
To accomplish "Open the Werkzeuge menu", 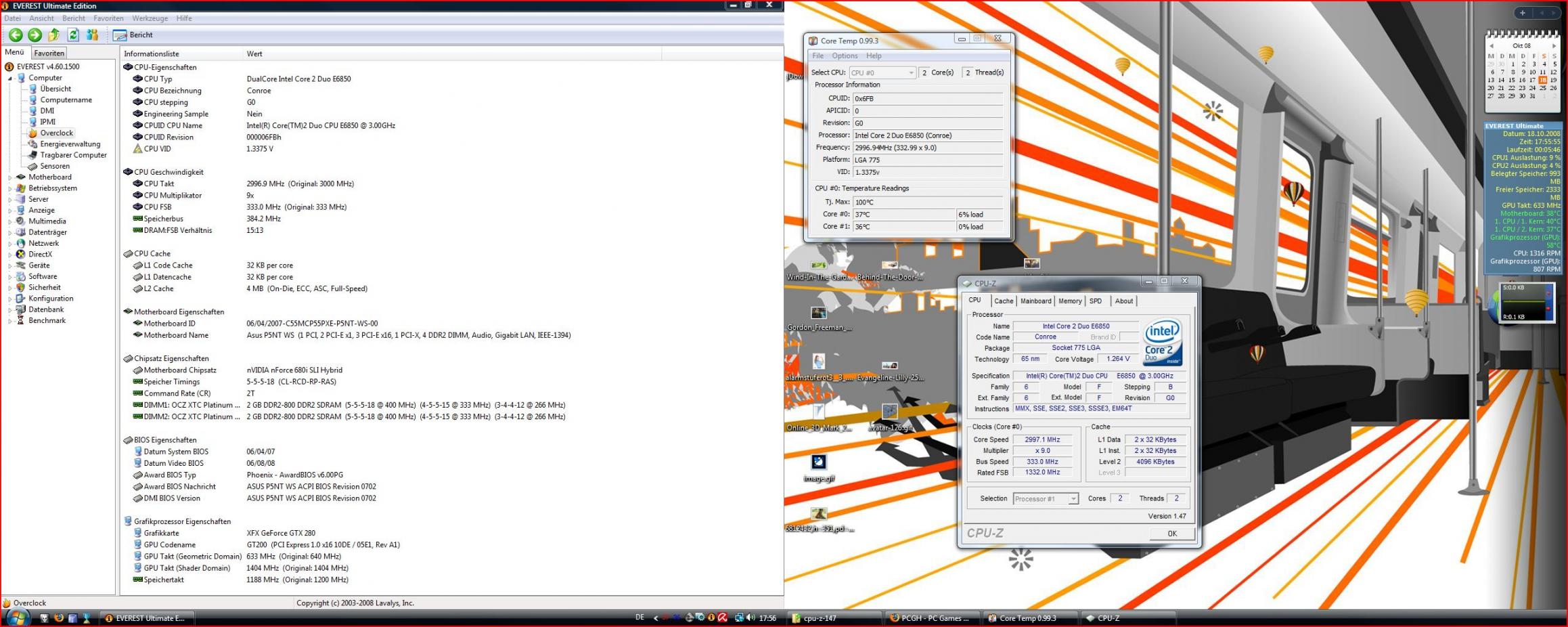I will coord(150,18).
